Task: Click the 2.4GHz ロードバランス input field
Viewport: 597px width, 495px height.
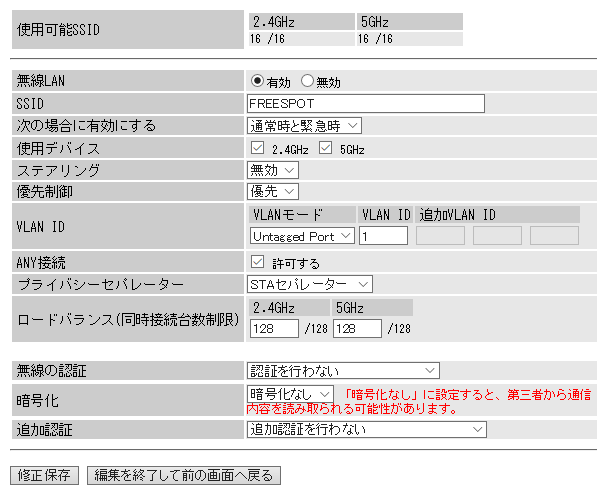Action: [x=274, y=328]
